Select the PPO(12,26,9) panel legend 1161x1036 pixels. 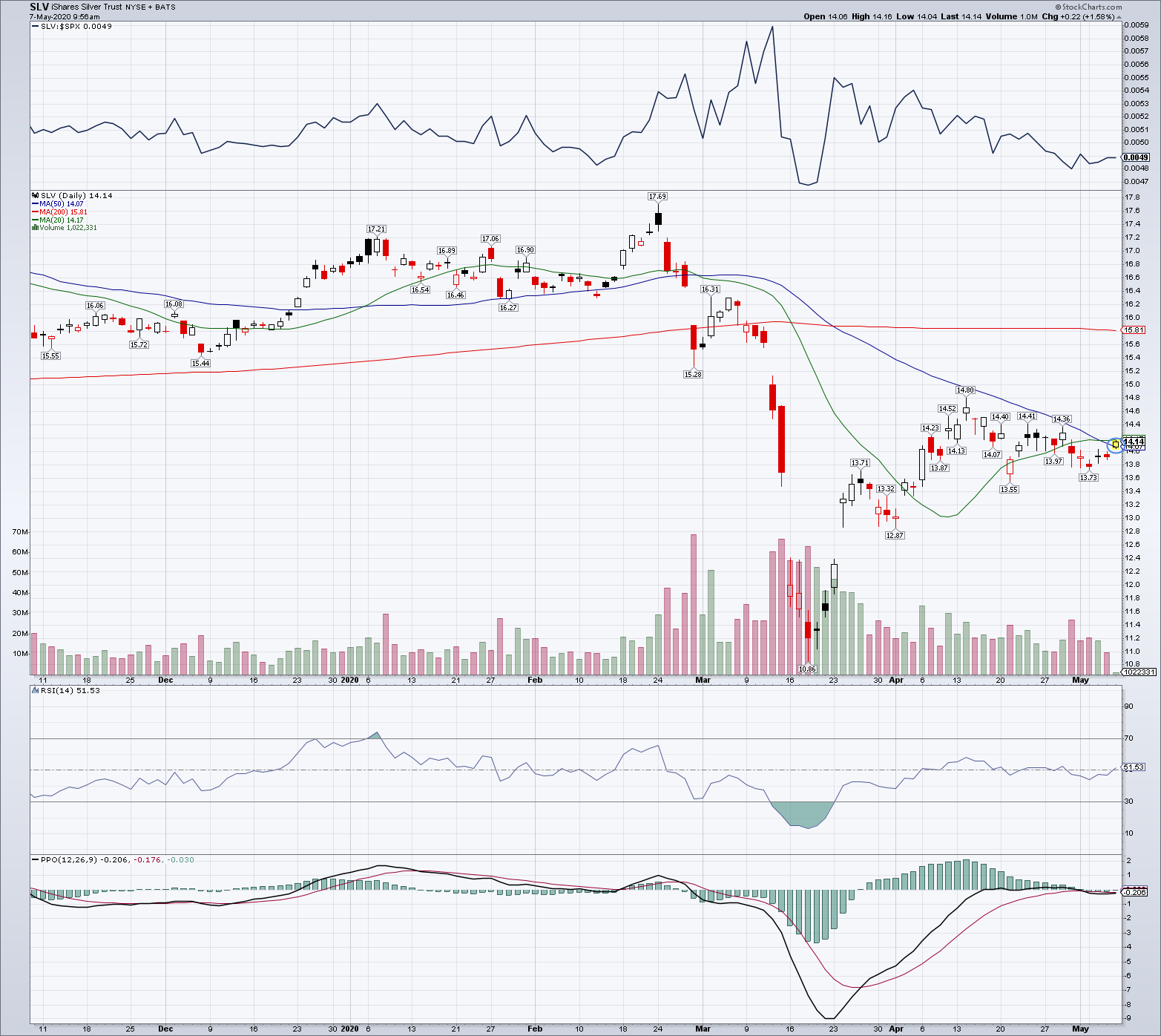coord(113,860)
